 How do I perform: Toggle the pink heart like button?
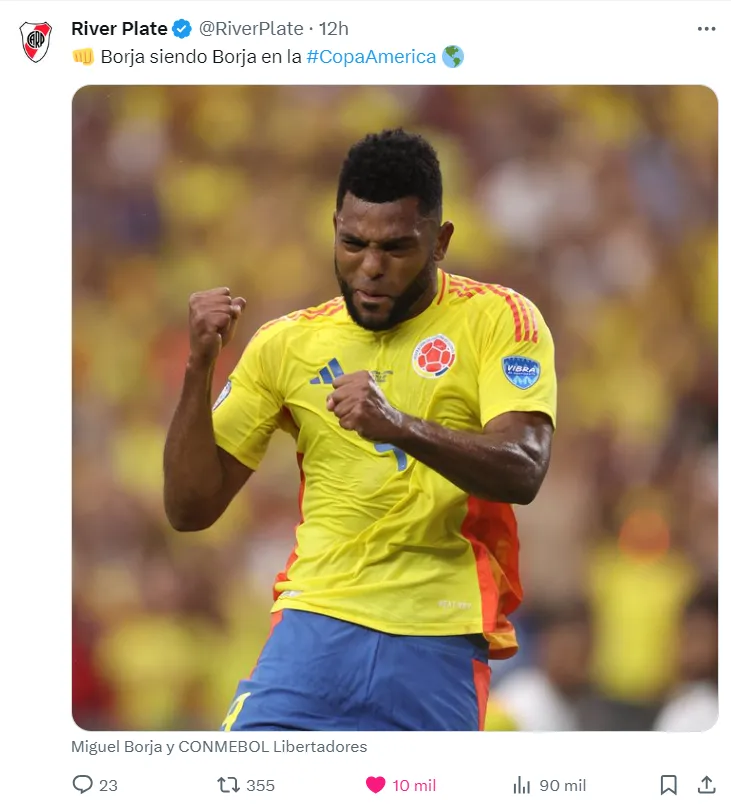tap(375, 785)
